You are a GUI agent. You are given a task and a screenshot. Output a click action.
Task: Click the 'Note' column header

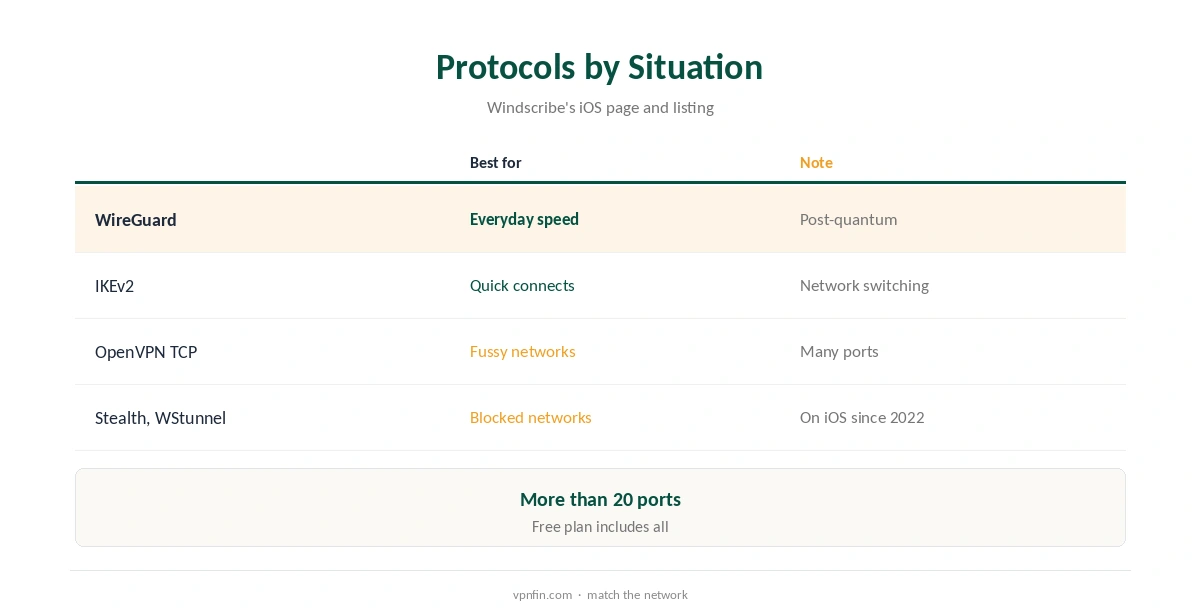pyautogui.click(x=816, y=163)
